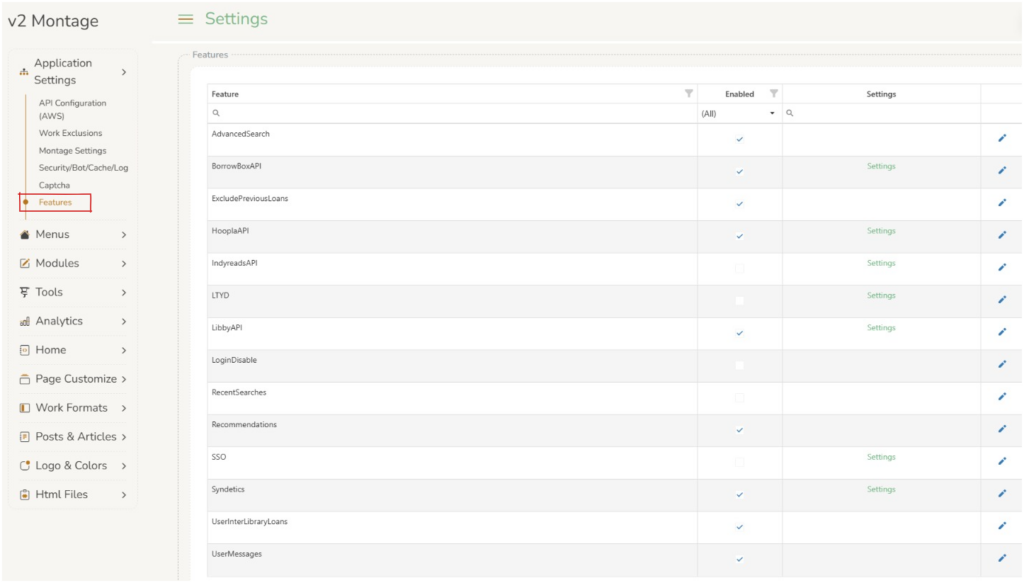Click the hamburger menu icon beside Settings

point(185,19)
